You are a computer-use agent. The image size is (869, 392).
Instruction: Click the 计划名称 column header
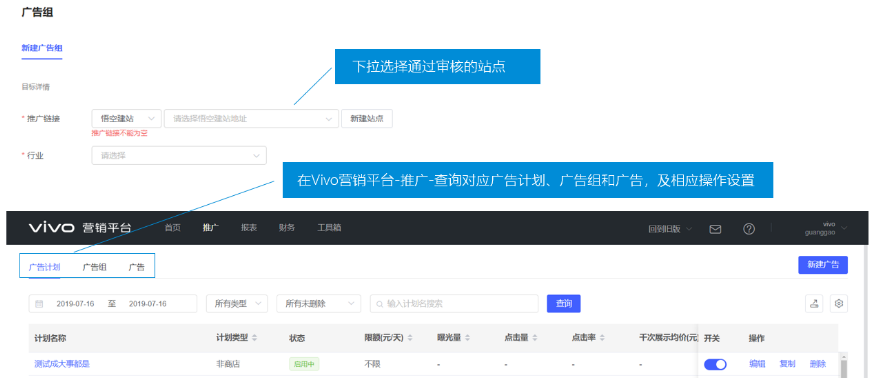50,338
